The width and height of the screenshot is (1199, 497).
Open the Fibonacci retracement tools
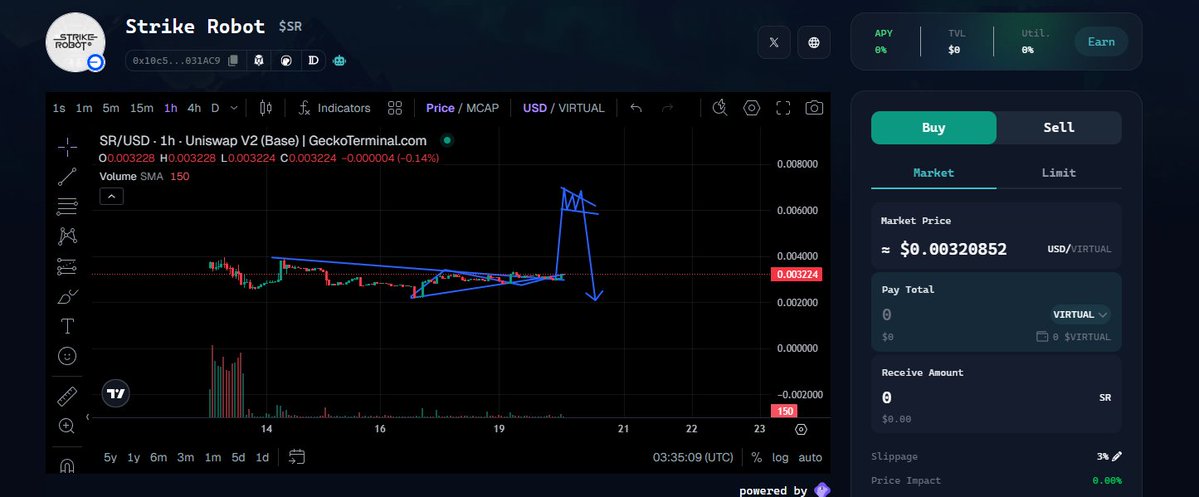pyautogui.click(x=67, y=206)
